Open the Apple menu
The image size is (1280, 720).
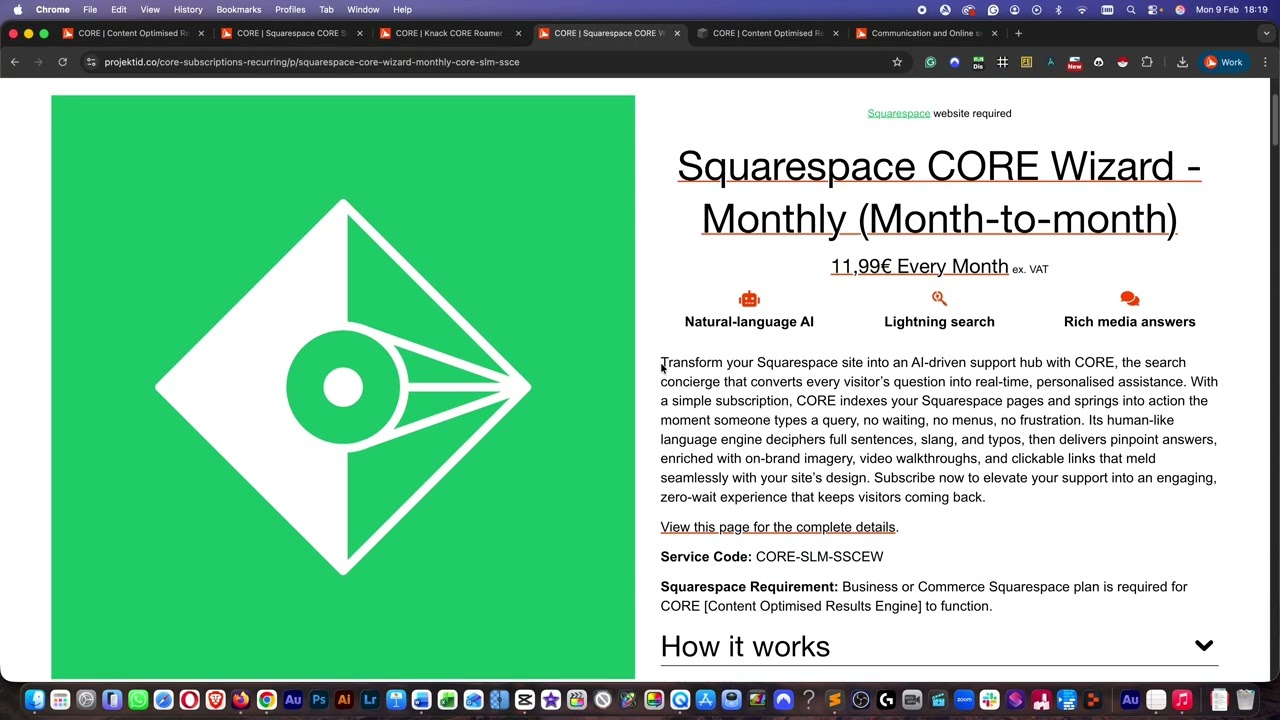(18, 9)
